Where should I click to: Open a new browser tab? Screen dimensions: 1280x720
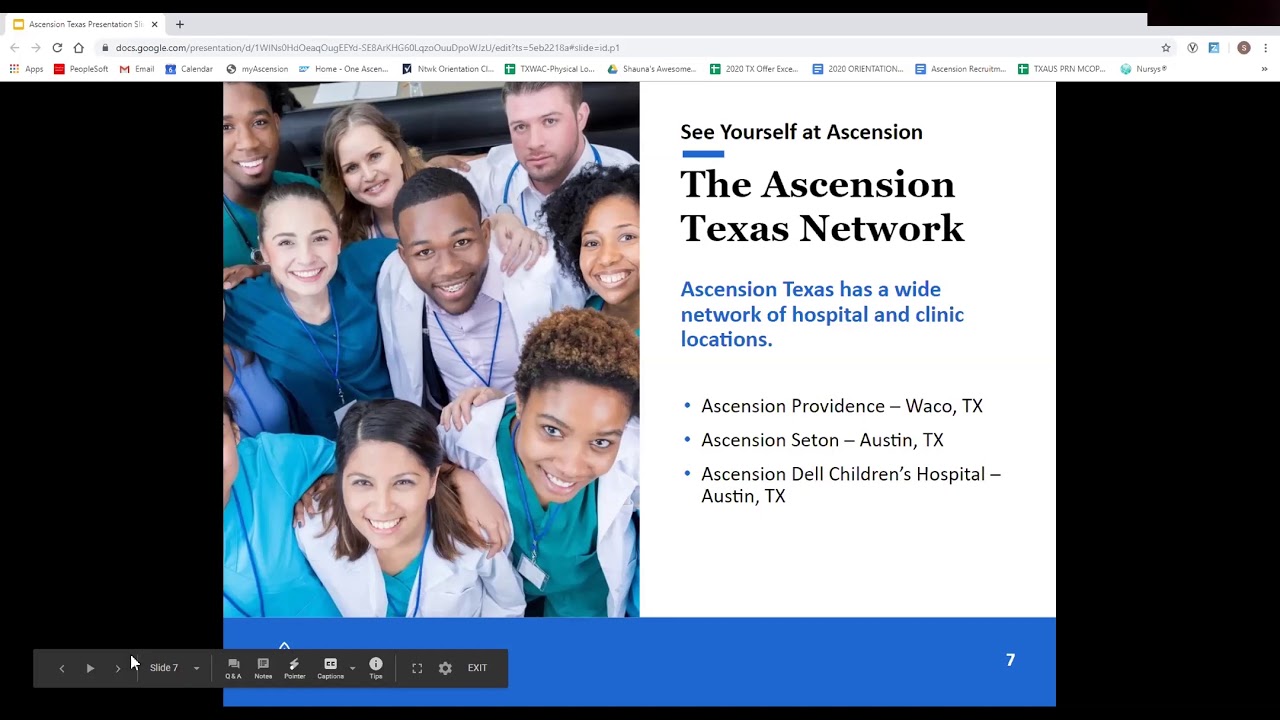pyautogui.click(x=180, y=24)
